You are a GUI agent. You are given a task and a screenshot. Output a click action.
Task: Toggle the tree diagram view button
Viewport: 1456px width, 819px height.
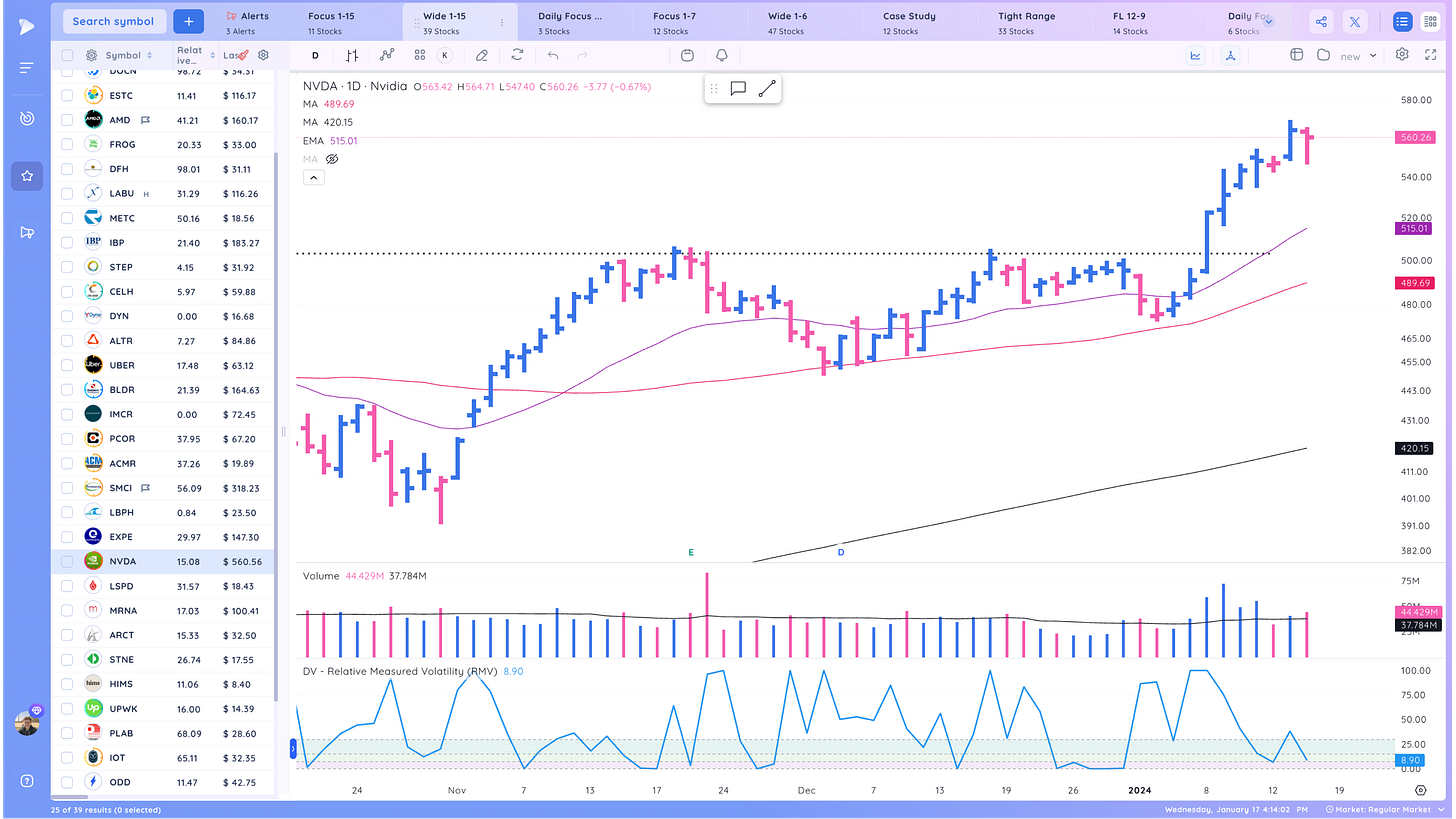click(x=1229, y=56)
